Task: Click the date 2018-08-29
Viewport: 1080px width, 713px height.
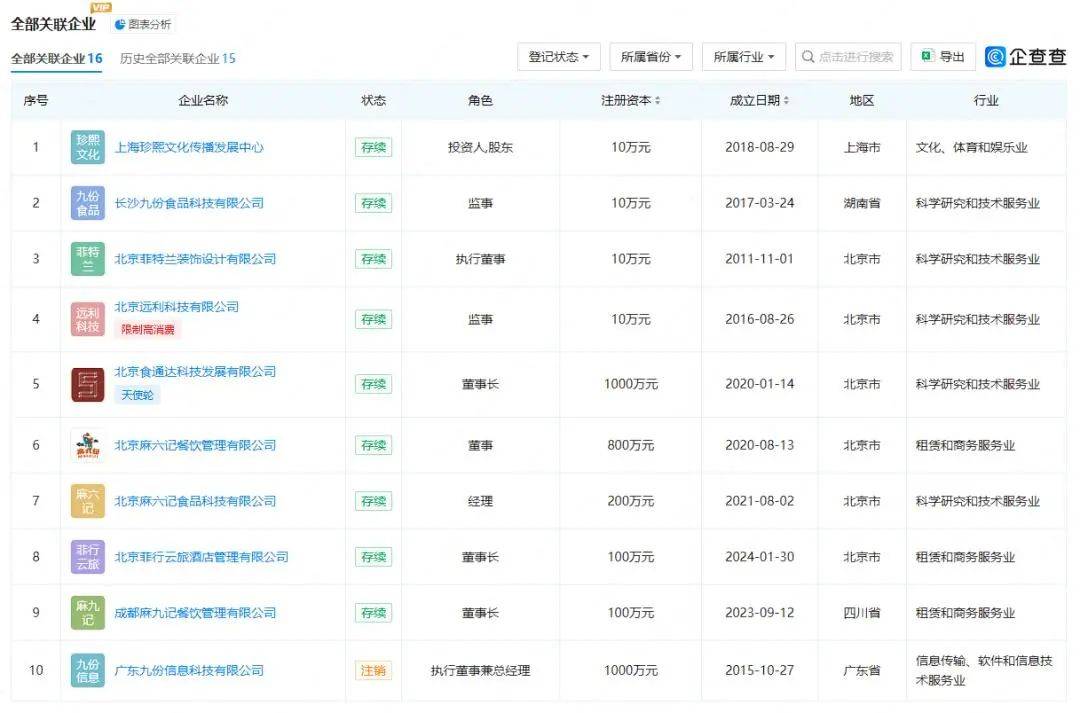Action: coord(759,147)
